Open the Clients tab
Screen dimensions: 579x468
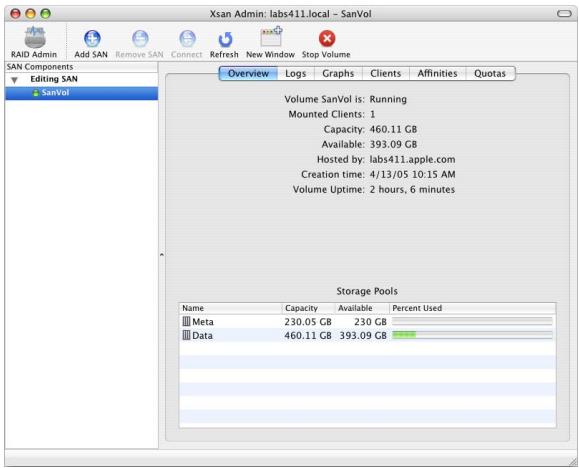(x=386, y=74)
